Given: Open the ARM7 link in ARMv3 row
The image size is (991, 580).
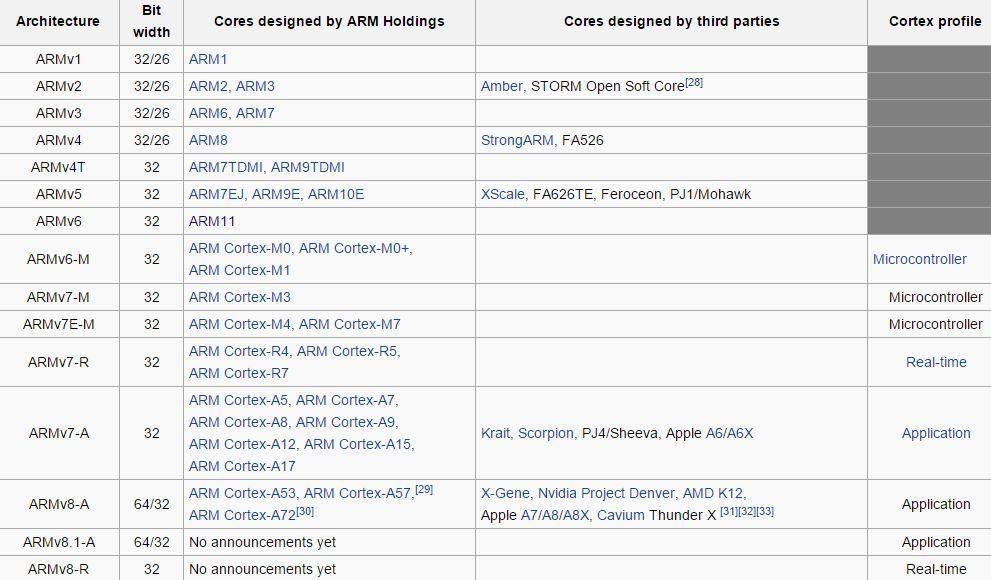Looking at the screenshot, I should click(255, 114).
